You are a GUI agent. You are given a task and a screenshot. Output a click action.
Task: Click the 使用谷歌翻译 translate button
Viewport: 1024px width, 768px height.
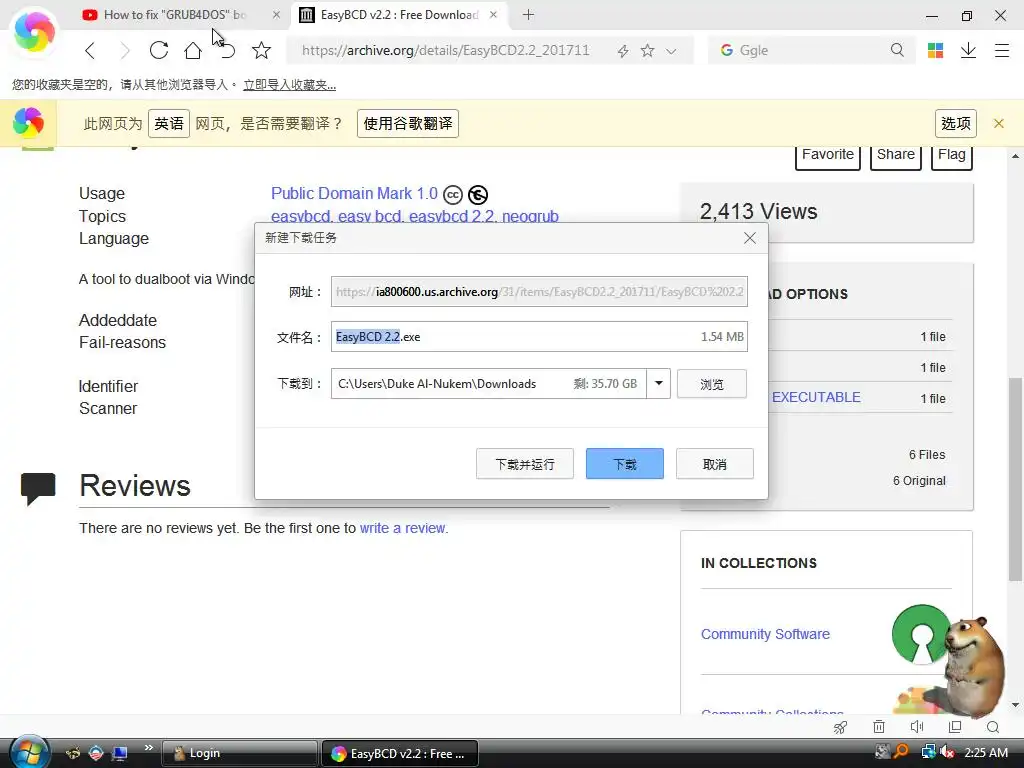coord(408,123)
